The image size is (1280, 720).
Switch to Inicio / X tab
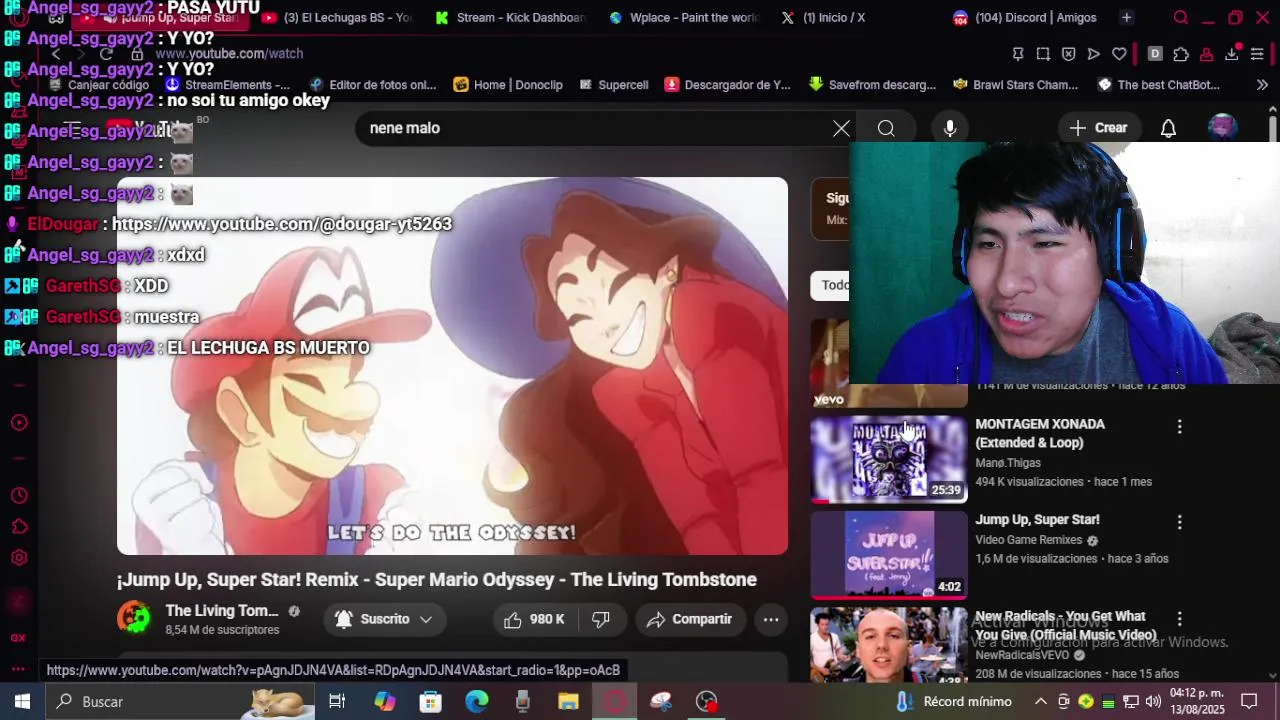(822, 18)
